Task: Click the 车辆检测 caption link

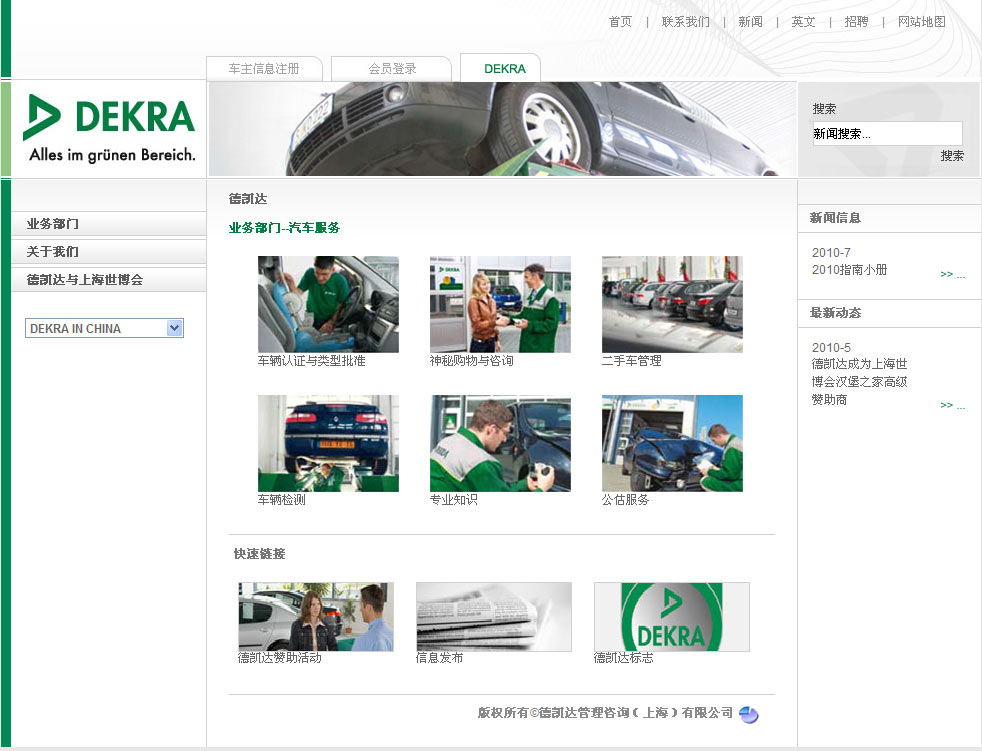Action: [281, 500]
